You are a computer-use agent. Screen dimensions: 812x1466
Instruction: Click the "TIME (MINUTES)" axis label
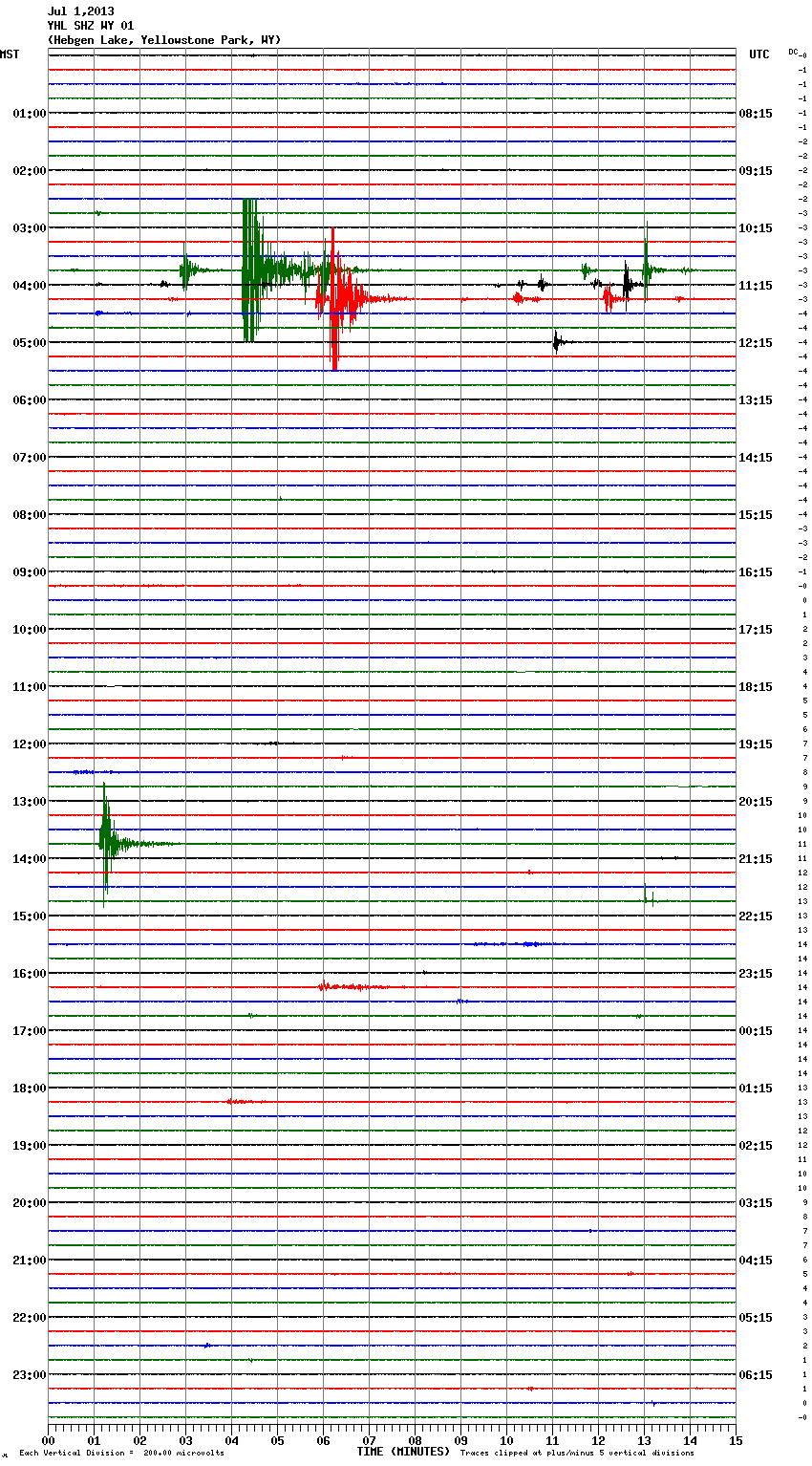(403, 1452)
